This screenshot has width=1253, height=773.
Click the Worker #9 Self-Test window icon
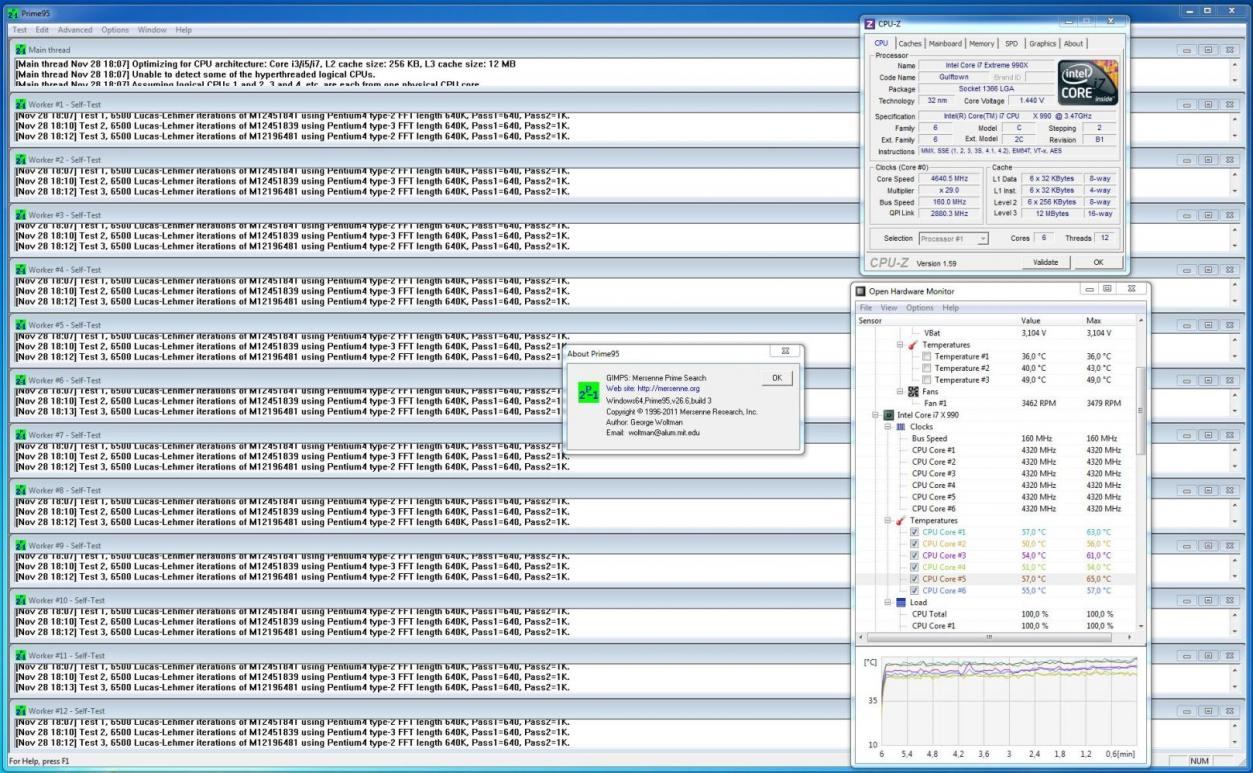tap(21, 545)
